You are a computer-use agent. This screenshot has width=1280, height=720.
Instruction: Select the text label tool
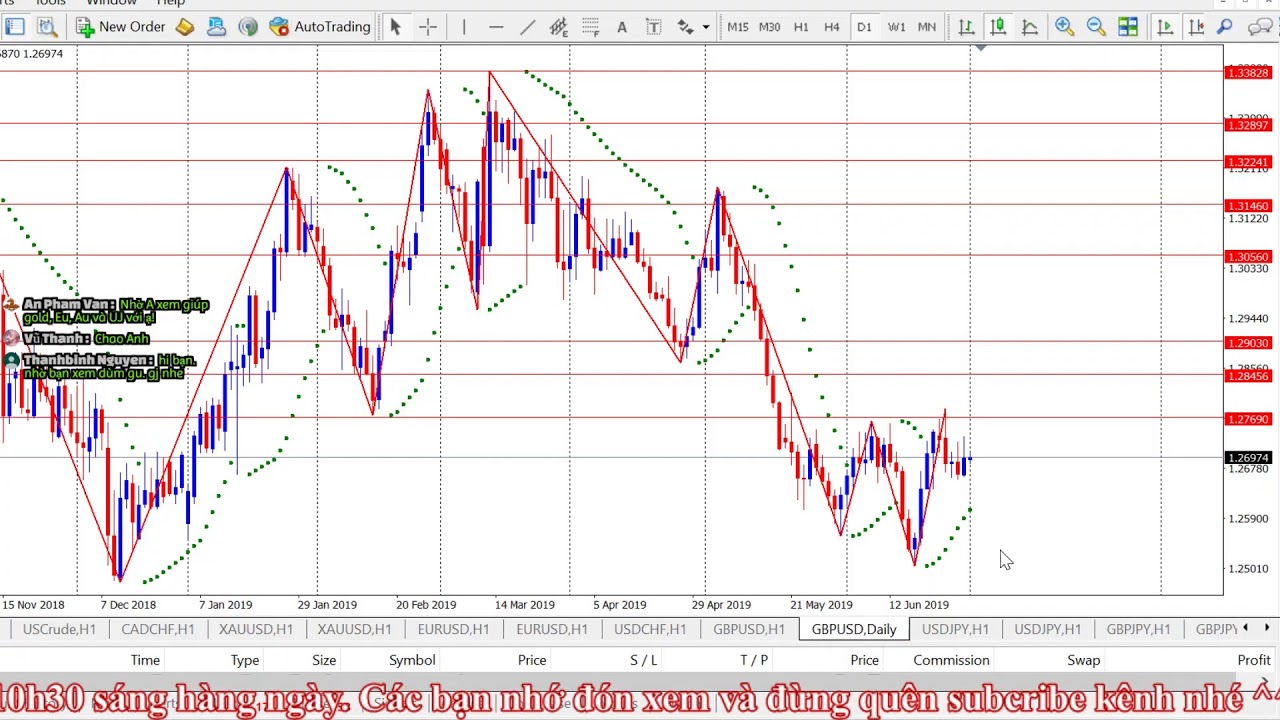tap(654, 27)
